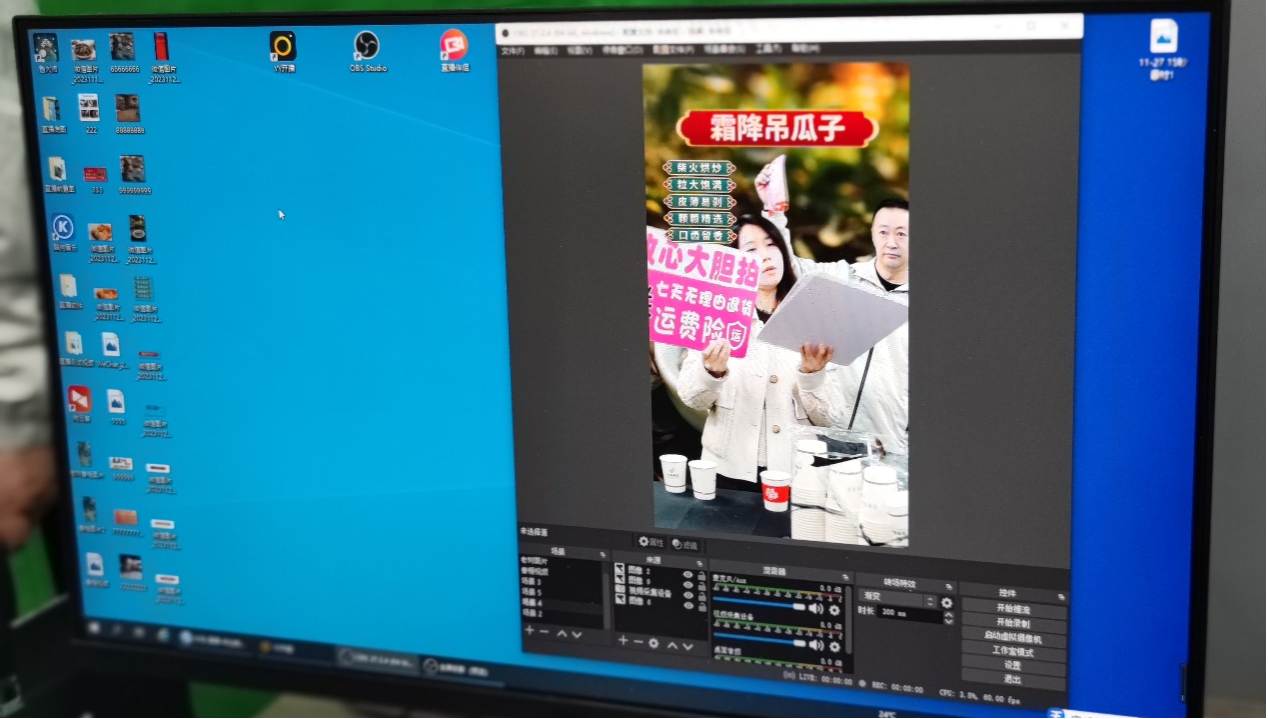The image size is (1268, 719).
Task: Move source up with arrow icon
Action: pos(672,644)
